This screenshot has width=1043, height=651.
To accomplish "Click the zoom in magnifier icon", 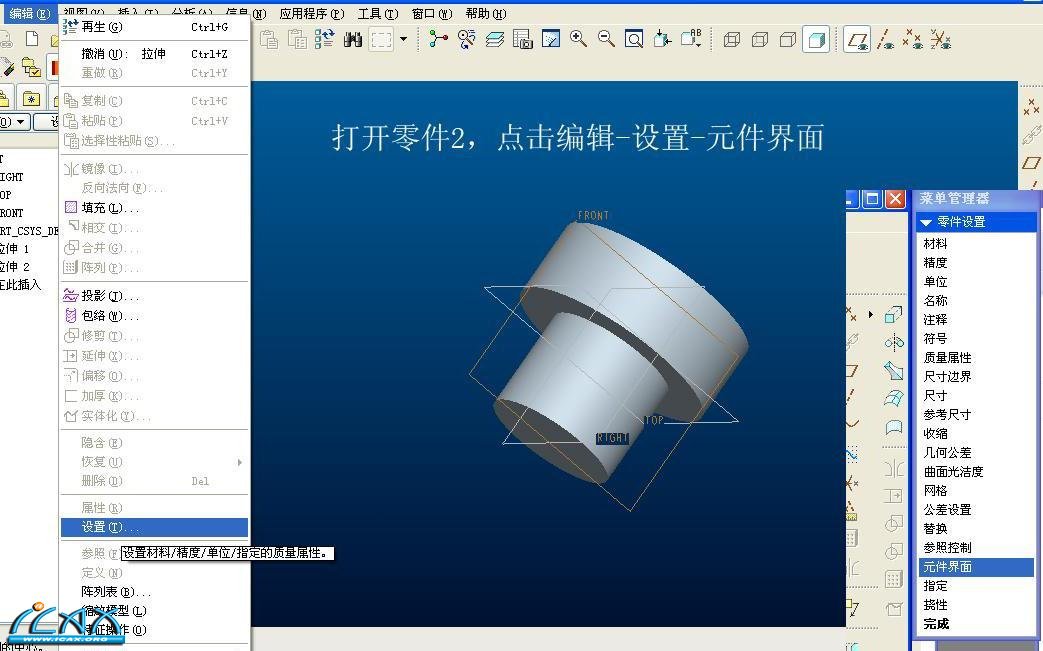I will [578, 39].
